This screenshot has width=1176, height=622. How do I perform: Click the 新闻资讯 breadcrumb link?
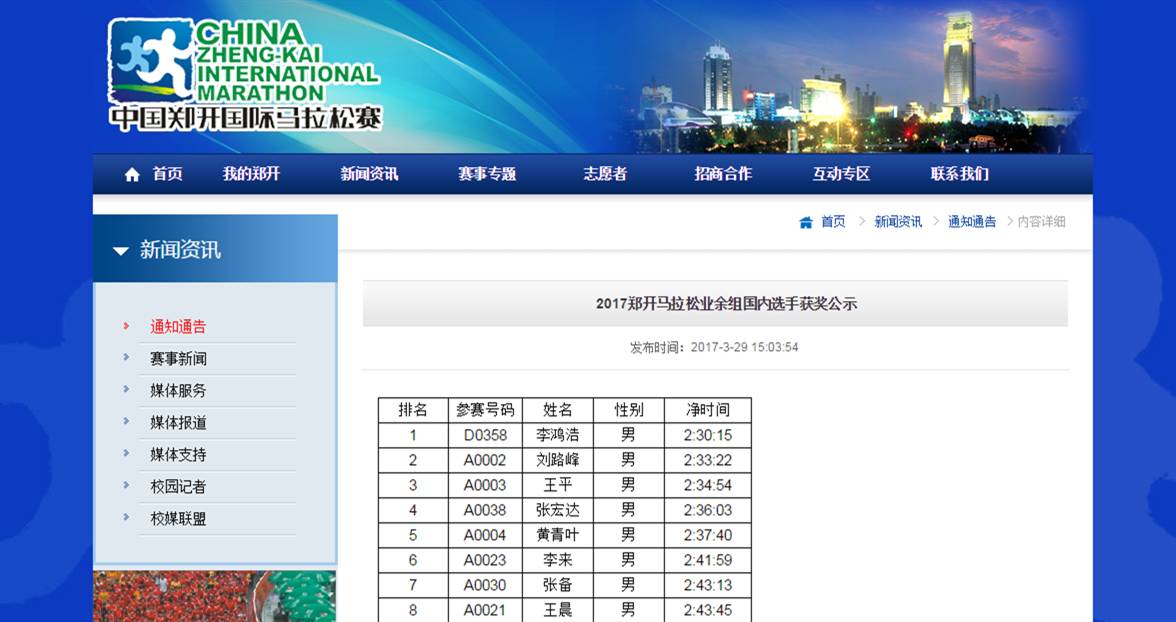(x=898, y=222)
